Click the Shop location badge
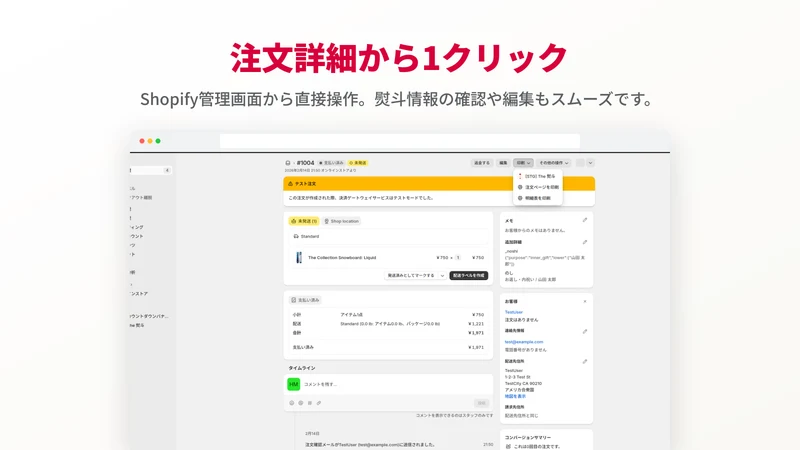Screen dimensions: 800x450 [x=342, y=221]
